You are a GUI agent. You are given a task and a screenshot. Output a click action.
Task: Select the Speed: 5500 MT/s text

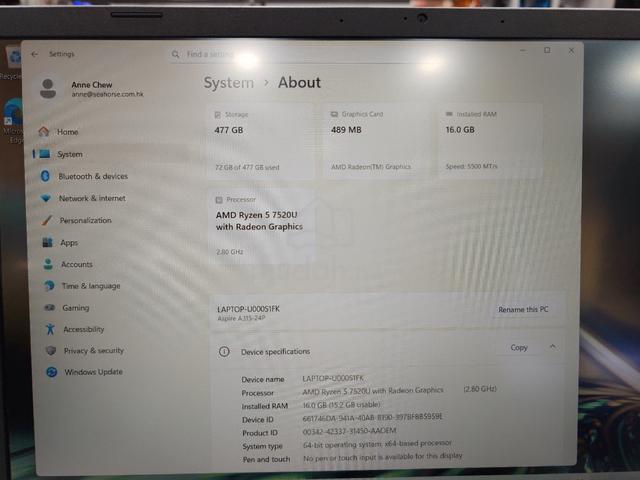click(471, 166)
